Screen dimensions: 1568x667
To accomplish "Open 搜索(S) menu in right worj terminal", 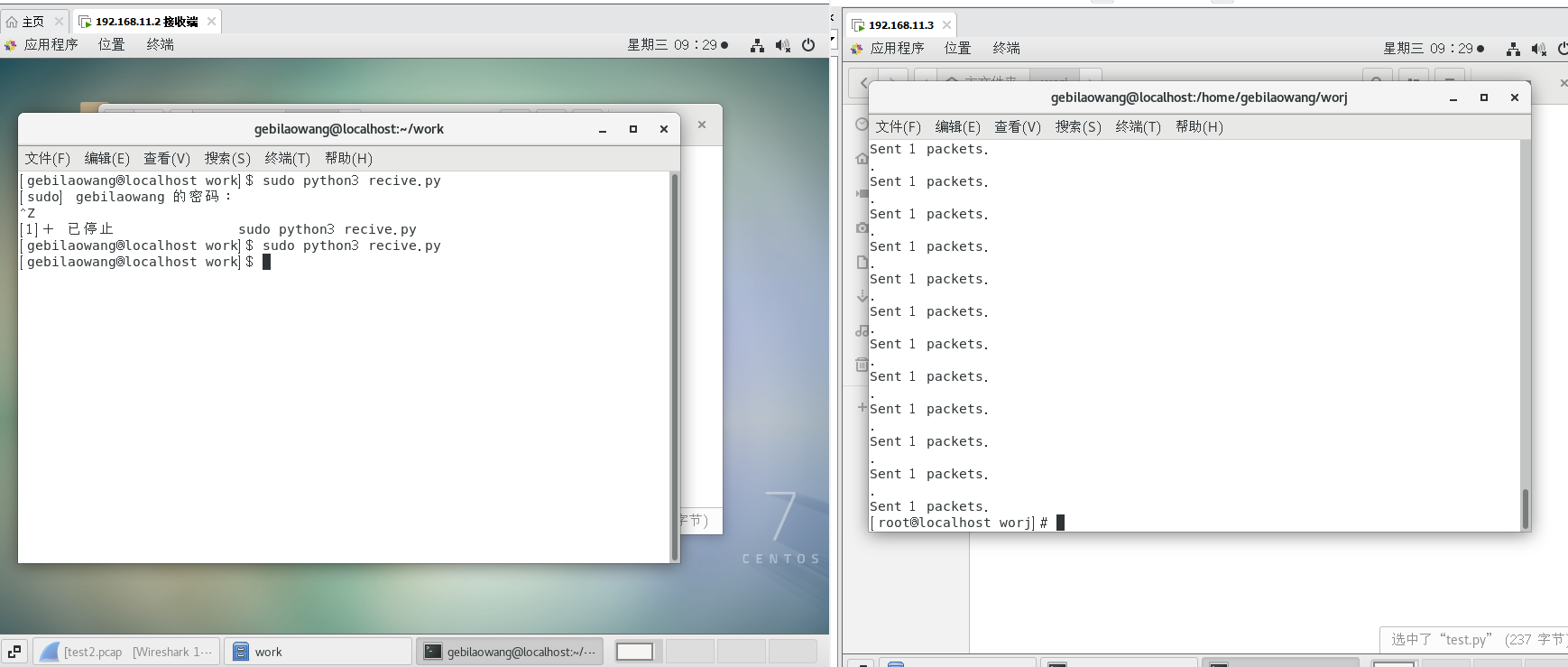I will pos(1078,126).
